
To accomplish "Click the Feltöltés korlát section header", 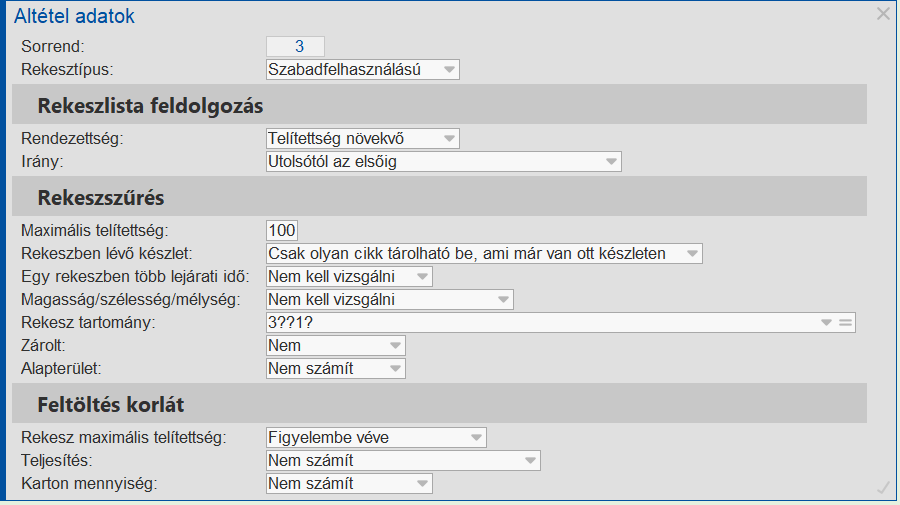I will point(111,406).
